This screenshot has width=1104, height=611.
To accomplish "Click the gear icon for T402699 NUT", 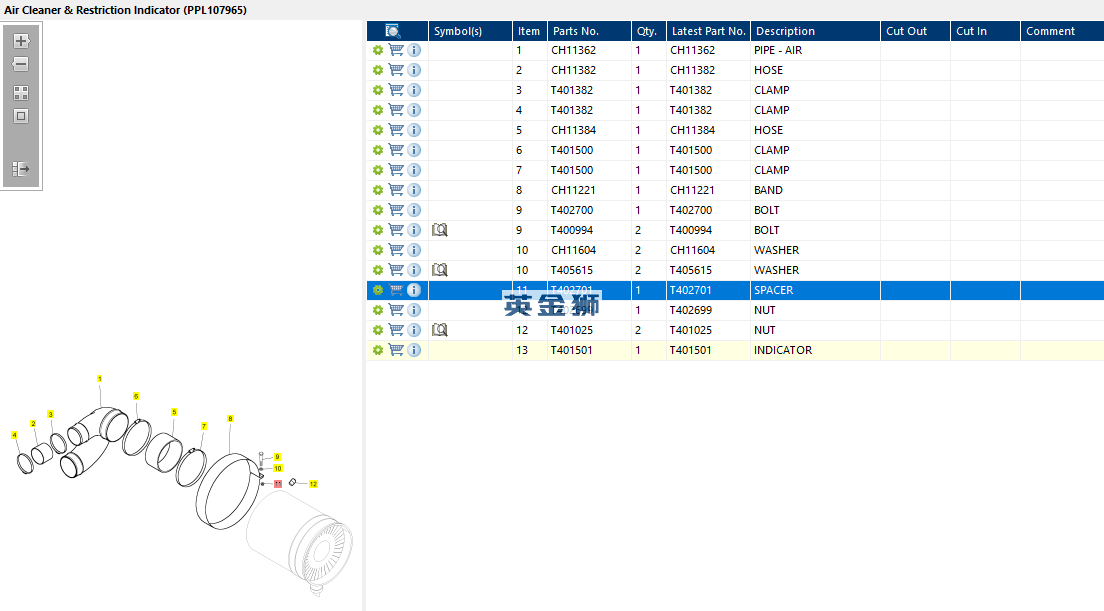I will (x=378, y=310).
